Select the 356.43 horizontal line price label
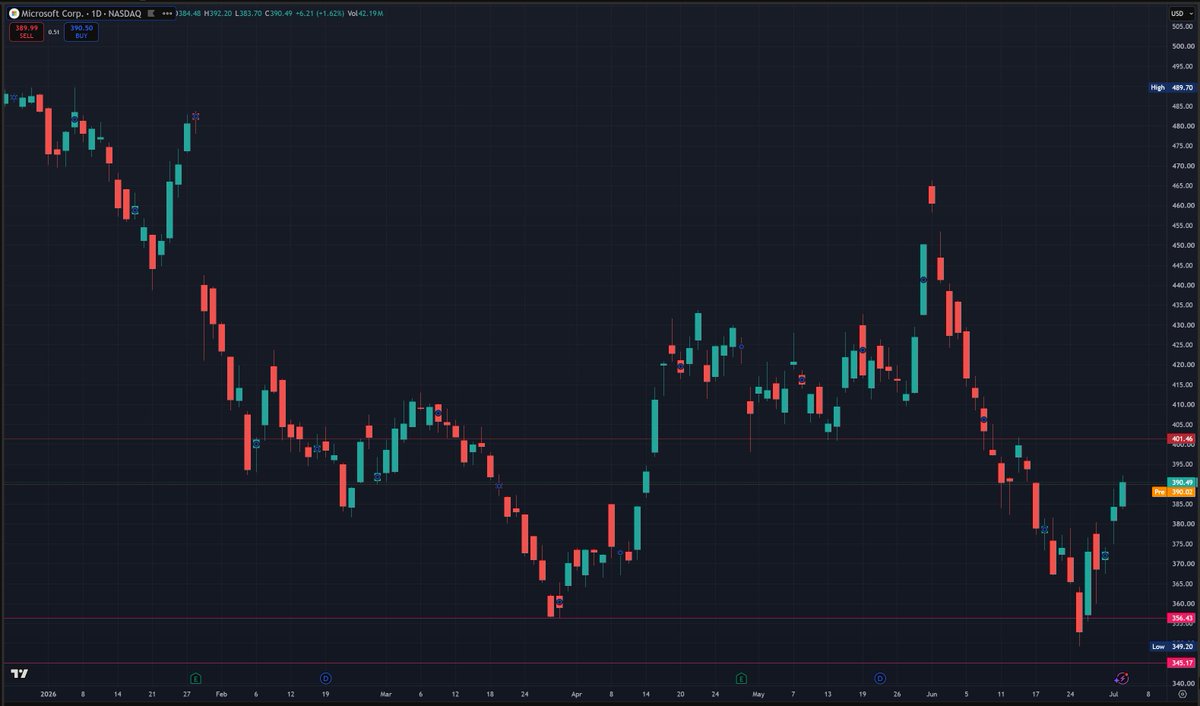Viewport: 1200px width, 706px height. tap(1182, 618)
